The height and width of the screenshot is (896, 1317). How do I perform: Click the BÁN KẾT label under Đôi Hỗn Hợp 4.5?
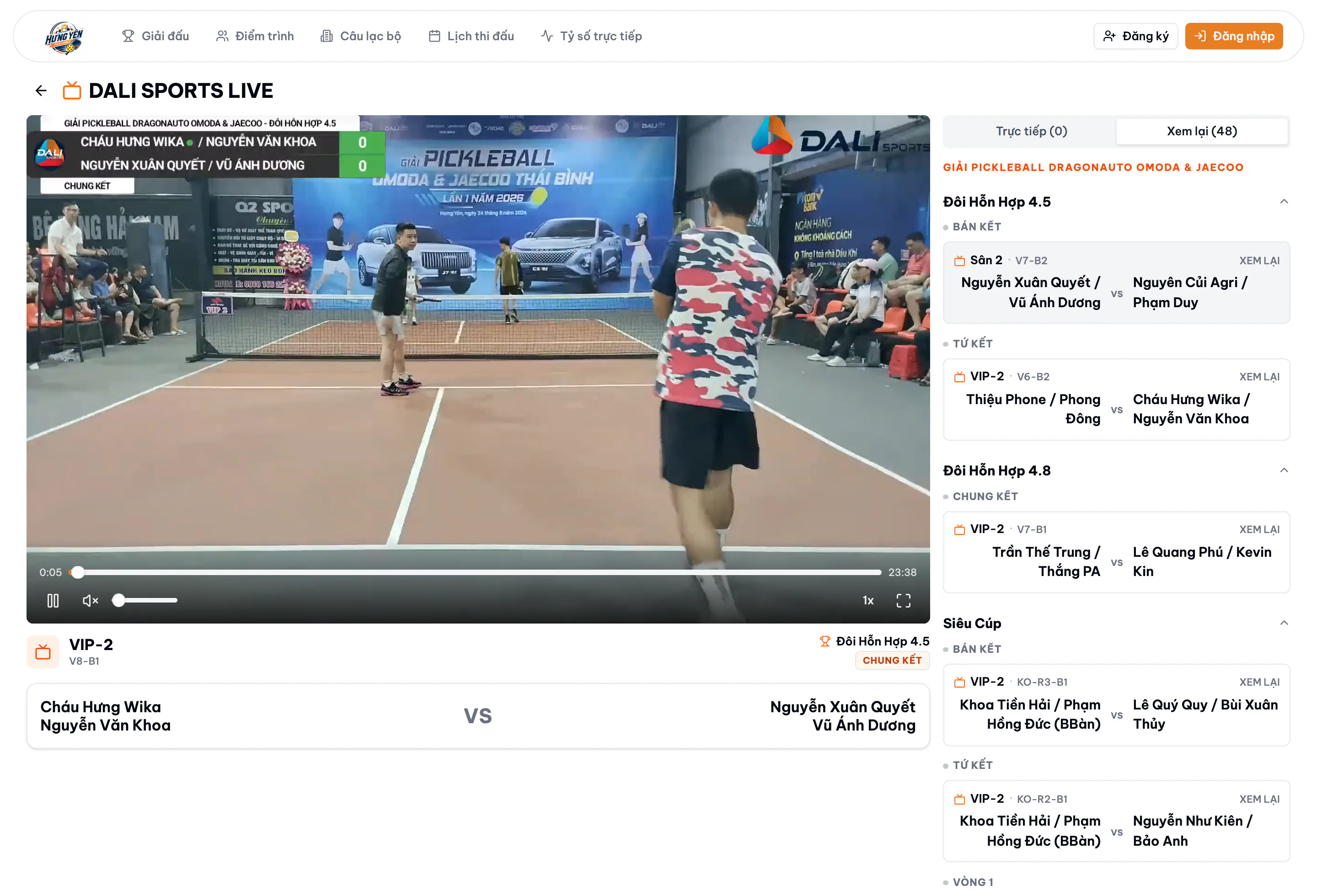pyautogui.click(x=976, y=227)
